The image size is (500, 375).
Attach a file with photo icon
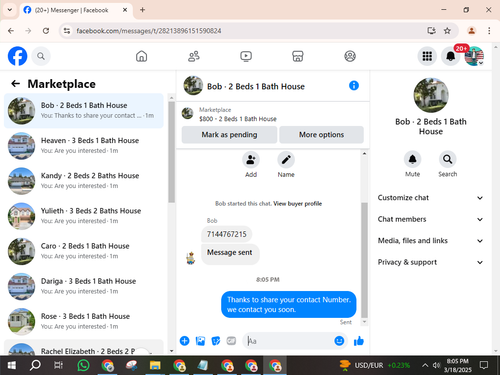click(200, 341)
